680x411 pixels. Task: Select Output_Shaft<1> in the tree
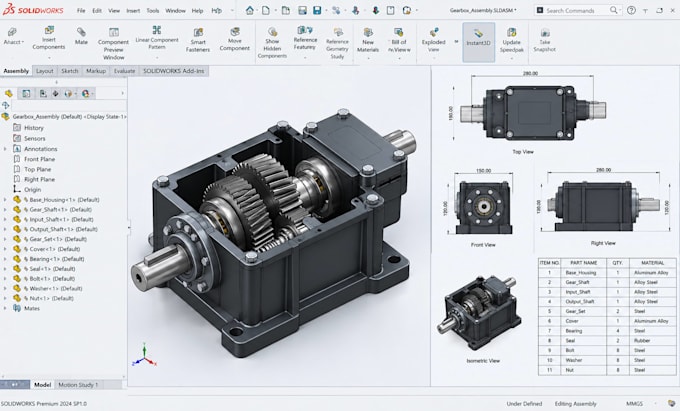point(60,229)
